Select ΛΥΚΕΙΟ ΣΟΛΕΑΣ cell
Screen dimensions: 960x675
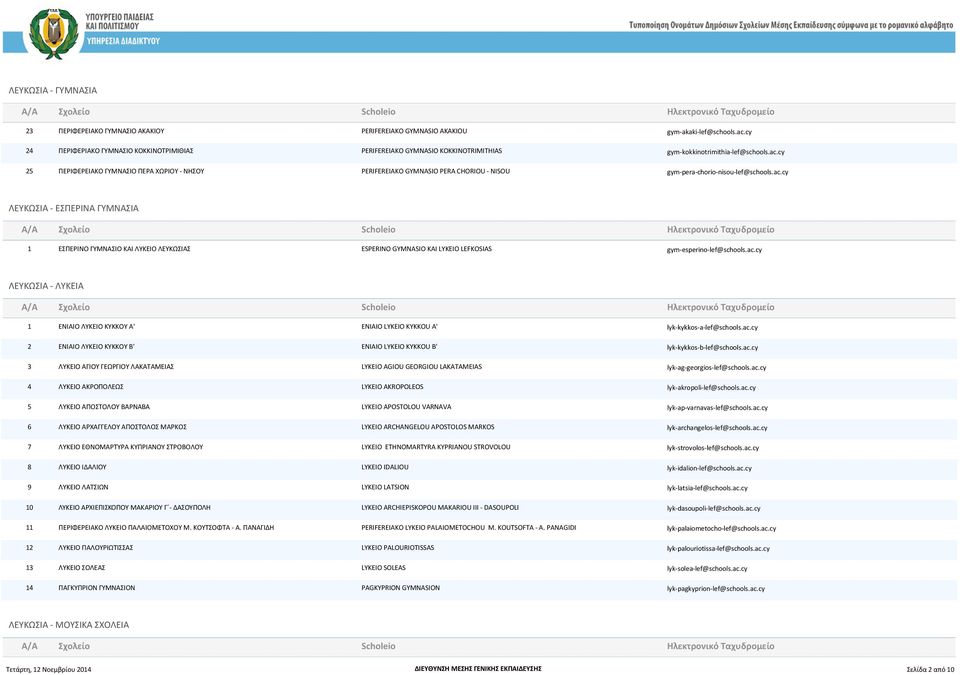pyautogui.click(x=81, y=568)
